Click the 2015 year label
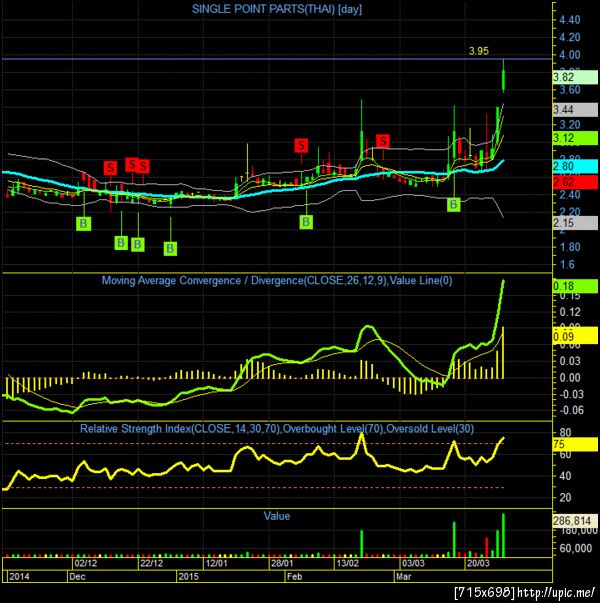 click(188, 576)
